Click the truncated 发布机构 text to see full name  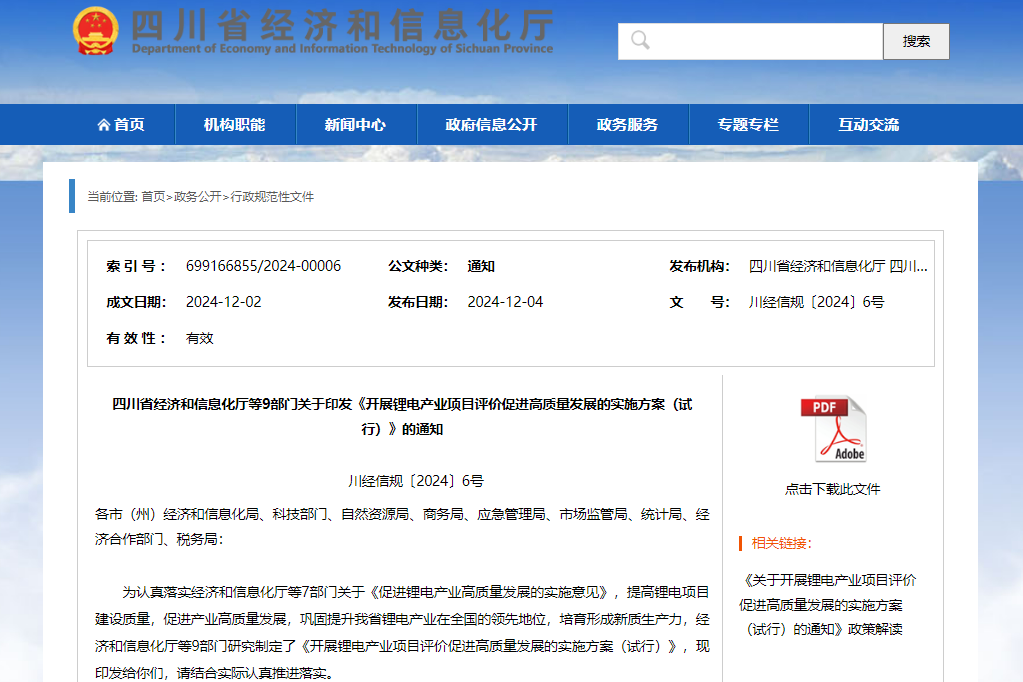840,265
